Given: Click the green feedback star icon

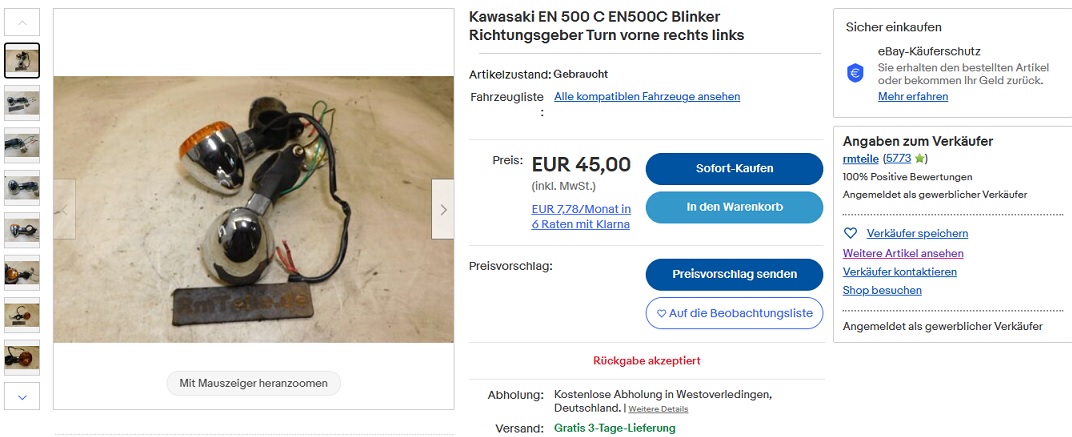Looking at the screenshot, I should click(x=920, y=159).
